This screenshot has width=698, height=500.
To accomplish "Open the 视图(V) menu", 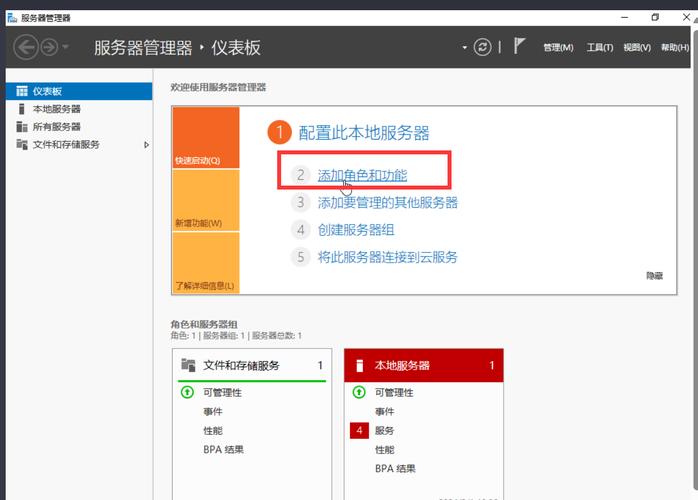I will coord(637,47).
